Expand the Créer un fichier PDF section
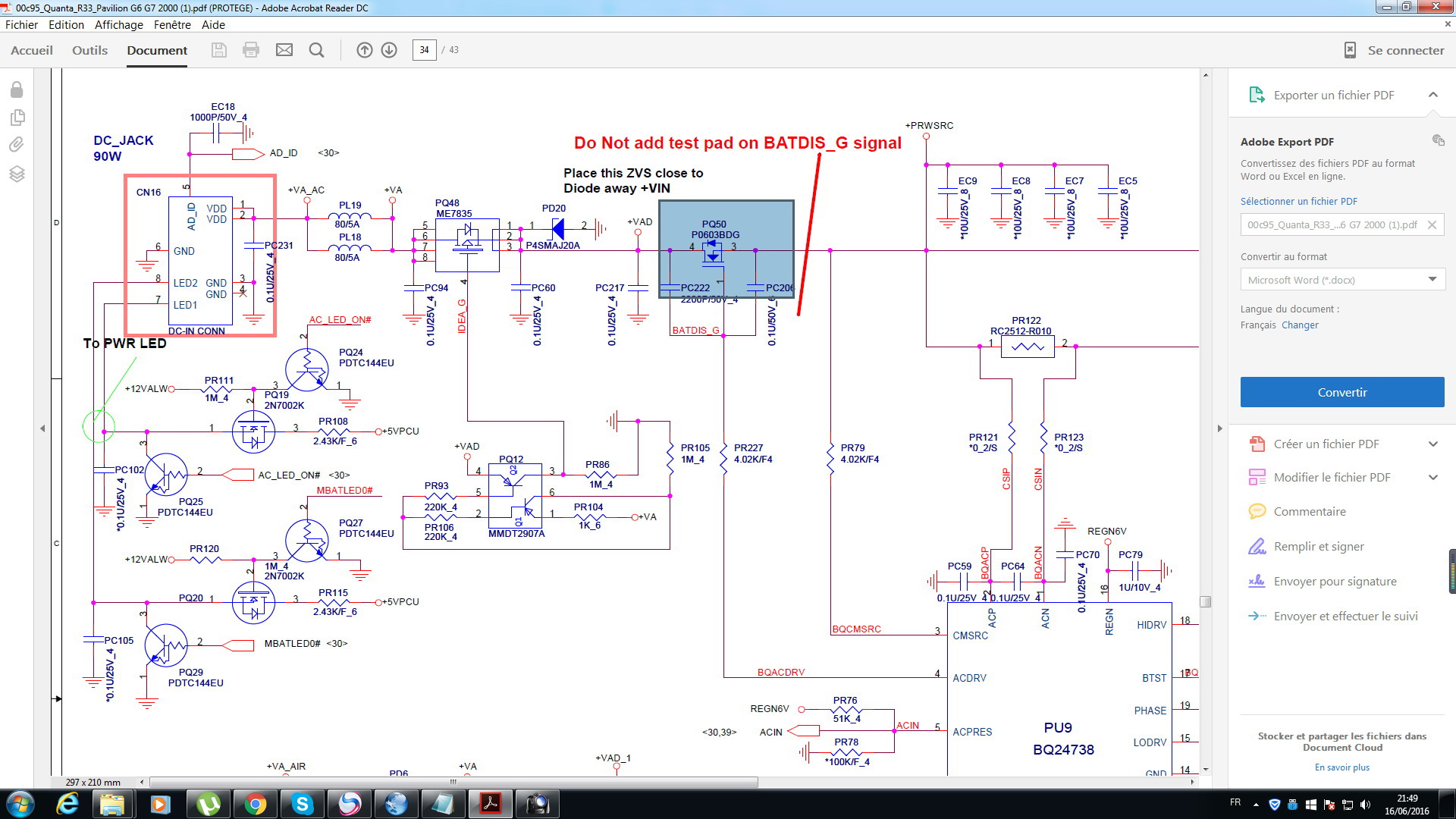The image size is (1456, 819). 1432,444
